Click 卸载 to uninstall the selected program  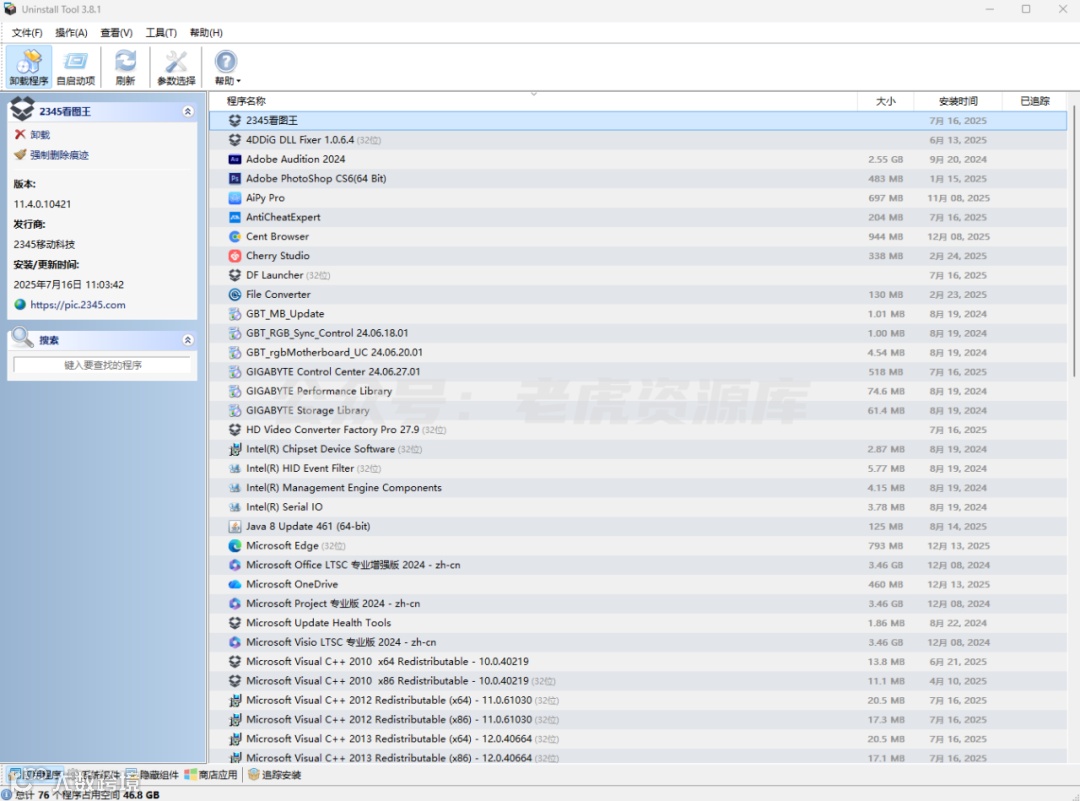click(32, 134)
